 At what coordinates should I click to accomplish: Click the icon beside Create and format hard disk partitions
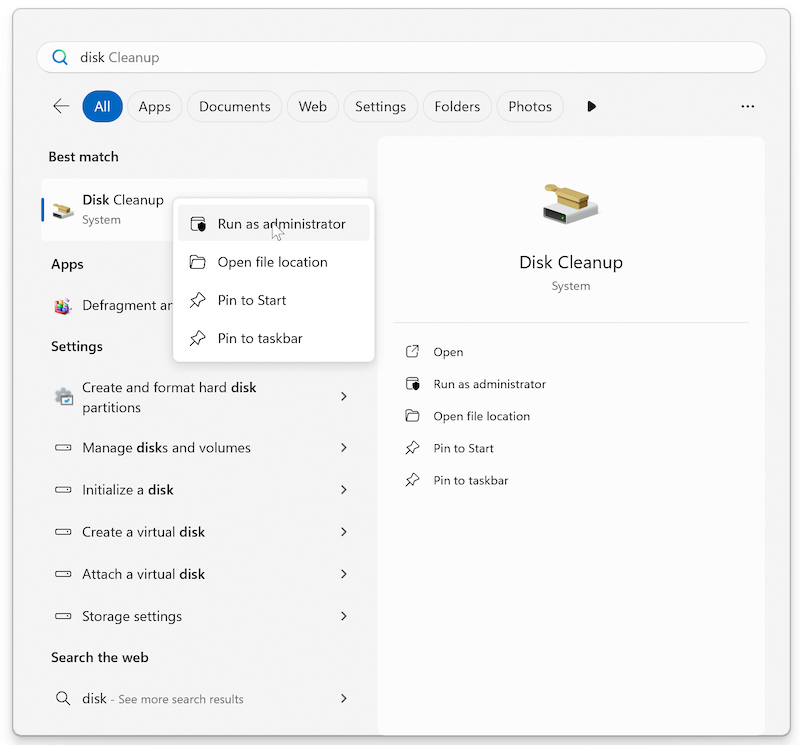tap(62, 397)
